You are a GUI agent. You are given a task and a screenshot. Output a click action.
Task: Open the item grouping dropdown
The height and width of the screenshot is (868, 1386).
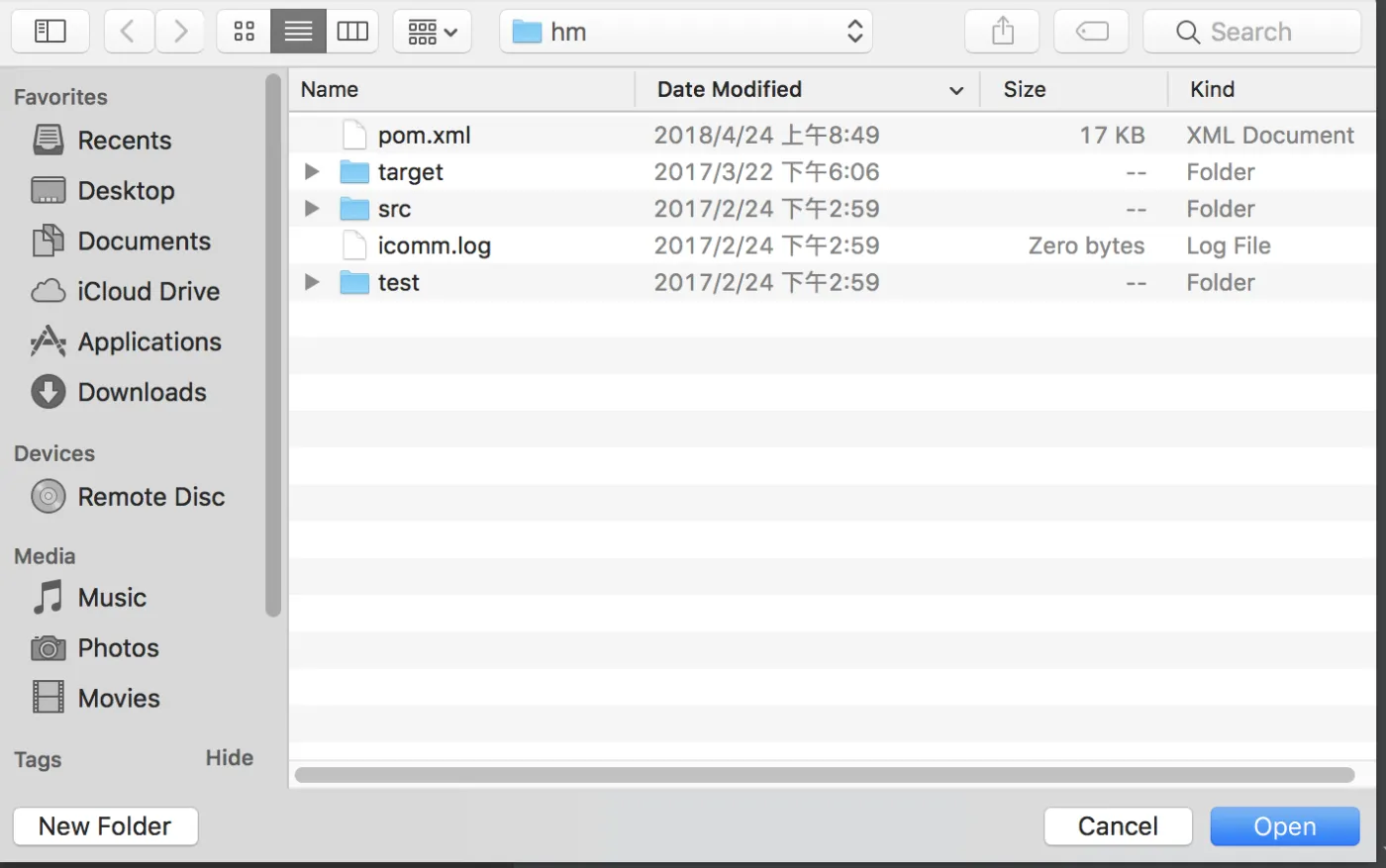[433, 32]
